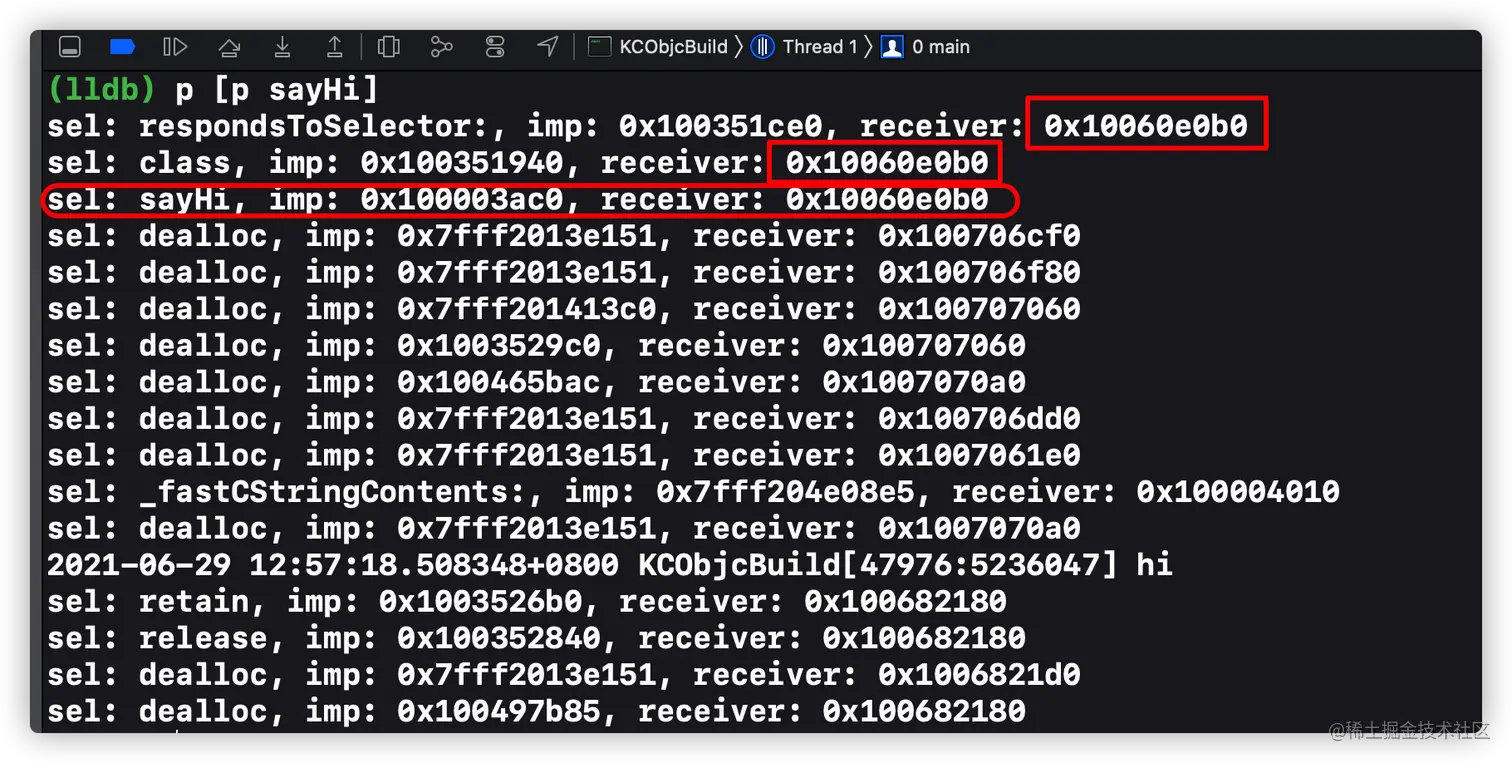Viewport: 1512px width, 763px height.
Task: Click the Thread 1 icon
Action: [763, 46]
